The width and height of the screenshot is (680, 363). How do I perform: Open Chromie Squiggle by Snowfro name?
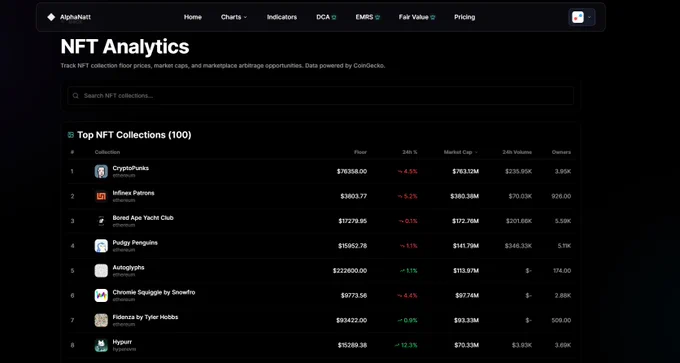click(x=154, y=292)
